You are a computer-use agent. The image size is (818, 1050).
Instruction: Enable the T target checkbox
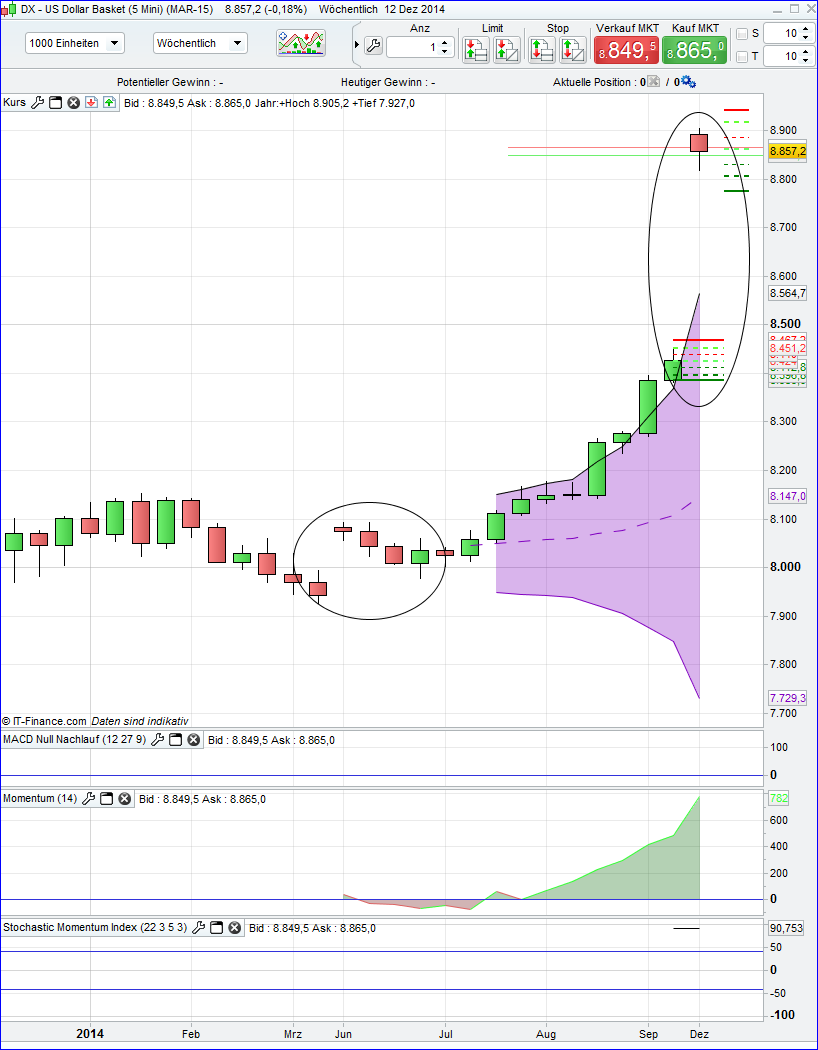point(742,56)
